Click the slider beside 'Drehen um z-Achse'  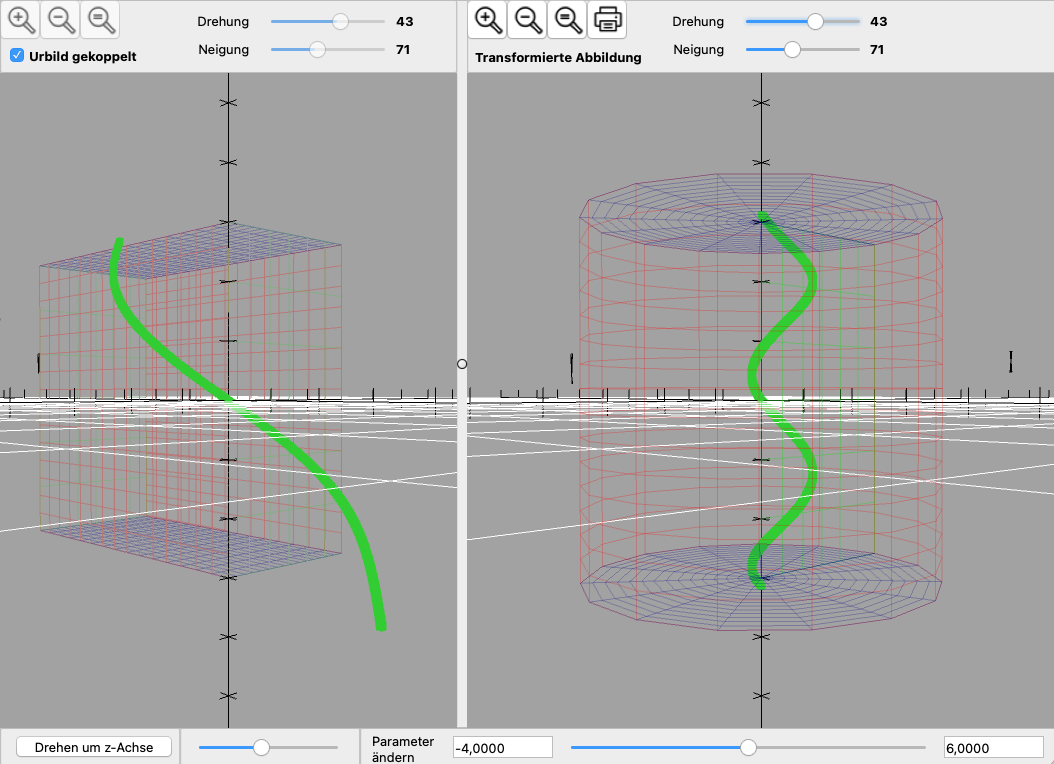click(262, 747)
